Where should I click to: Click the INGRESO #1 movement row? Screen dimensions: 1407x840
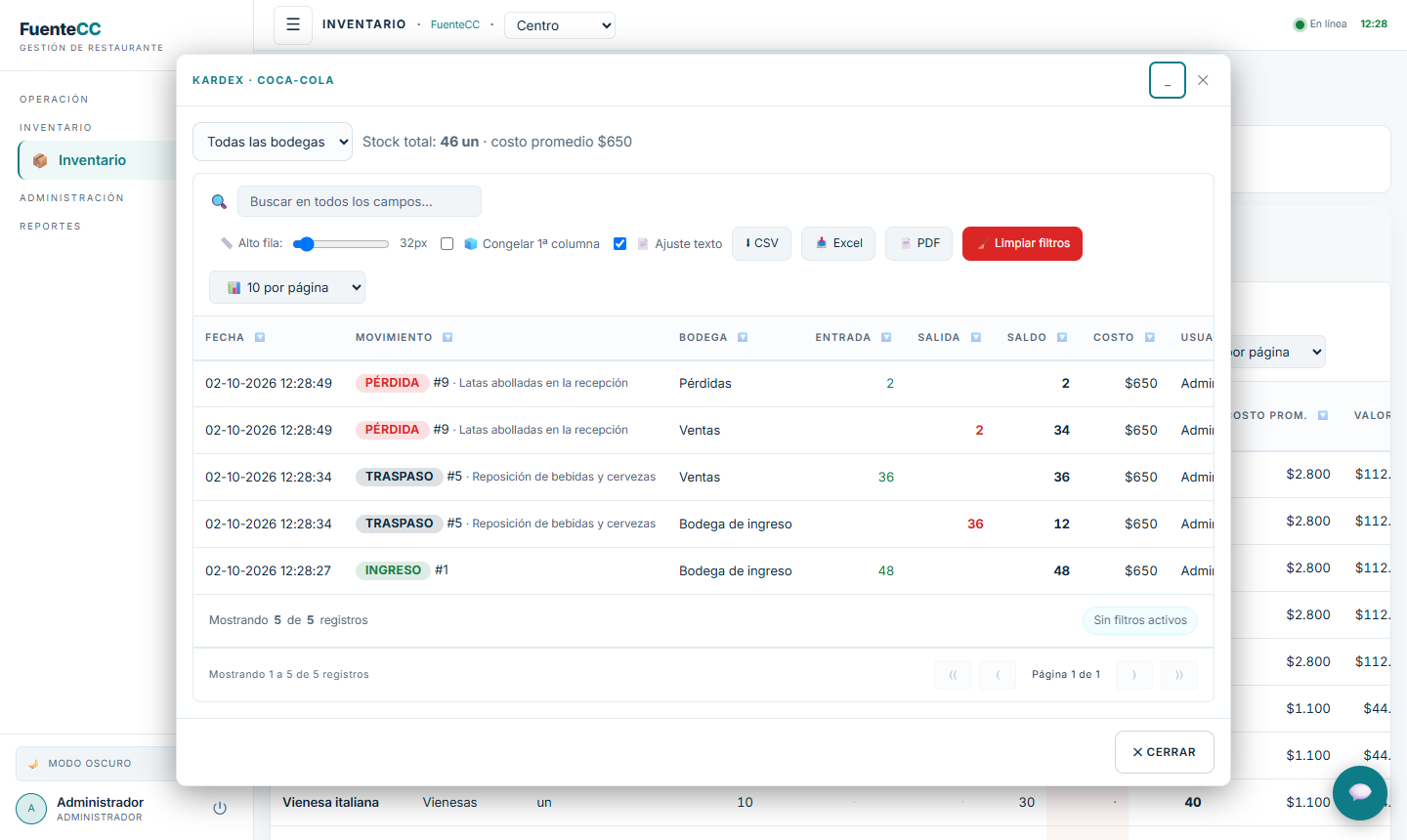coord(703,570)
